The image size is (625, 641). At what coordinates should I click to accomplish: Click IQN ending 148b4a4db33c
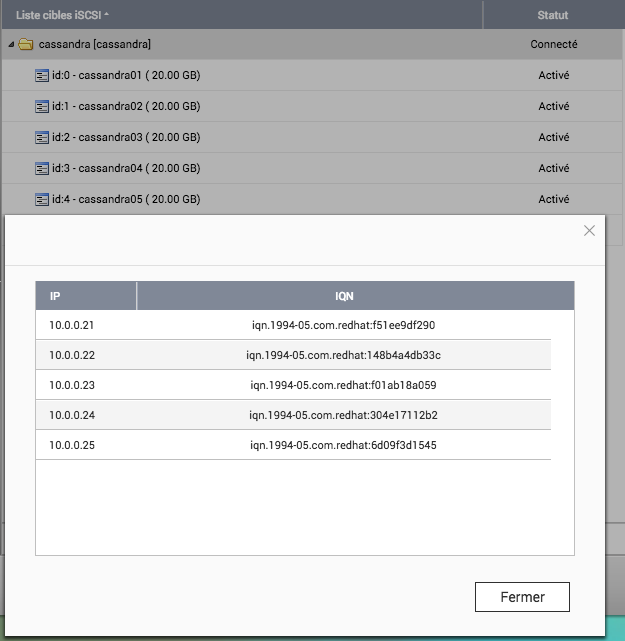pos(343,355)
